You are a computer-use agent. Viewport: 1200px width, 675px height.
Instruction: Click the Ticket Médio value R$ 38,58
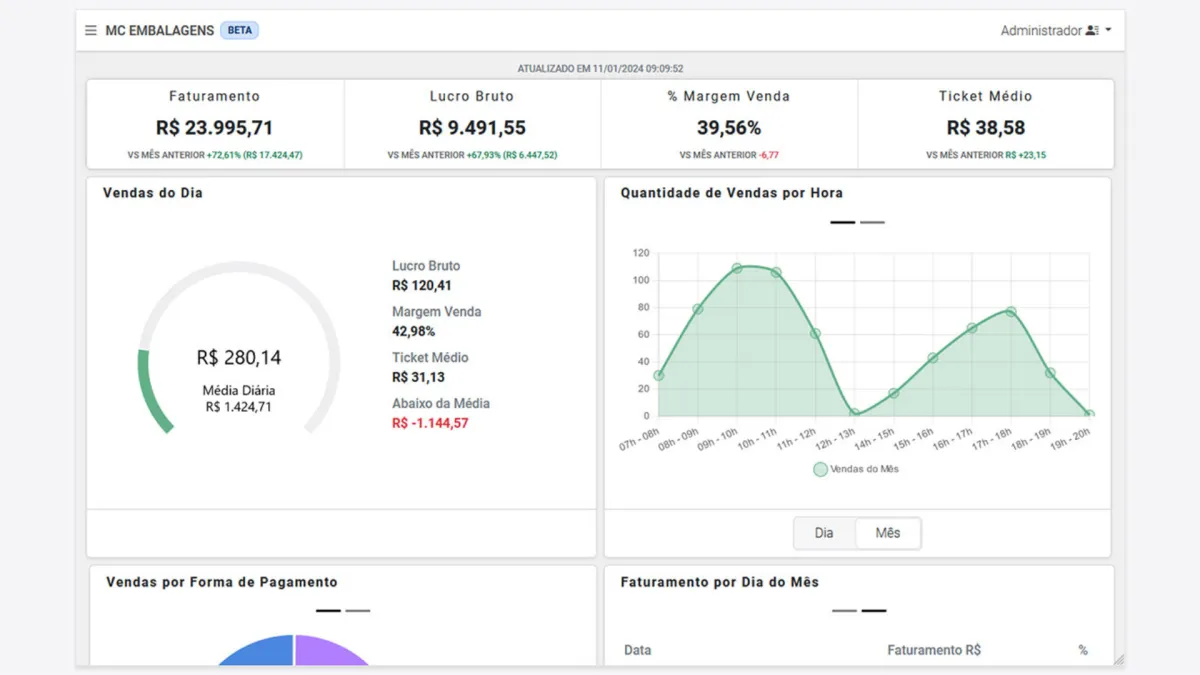tap(986, 128)
